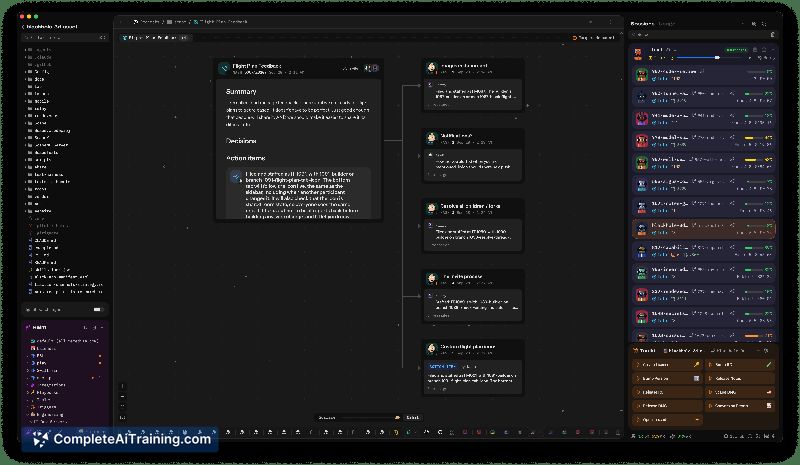Image resolution: width=800 pixels, height=465 pixels.
Task: Click the brown panel button with key icon
Action: tap(668, 364)
